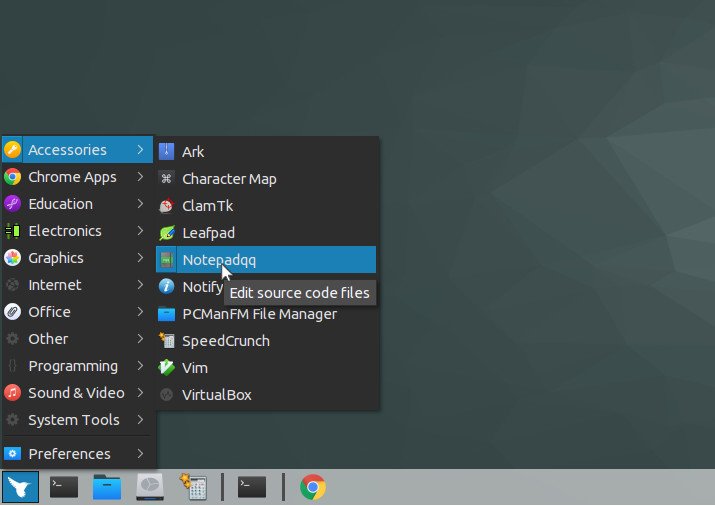Viewport: 715px width, 506px height.
Task: Launch Notepadqq from the Accessories list
Action: 266,260
